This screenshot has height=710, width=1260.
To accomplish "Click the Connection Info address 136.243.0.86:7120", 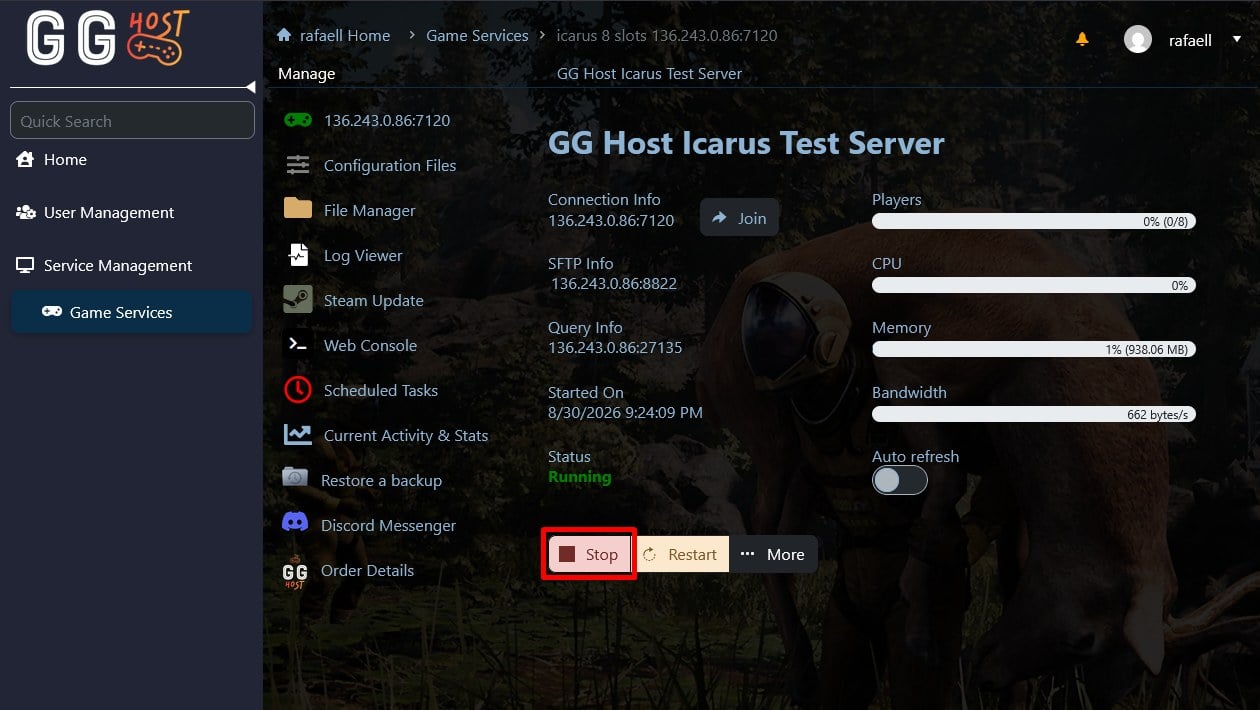I will click(611, 220).
